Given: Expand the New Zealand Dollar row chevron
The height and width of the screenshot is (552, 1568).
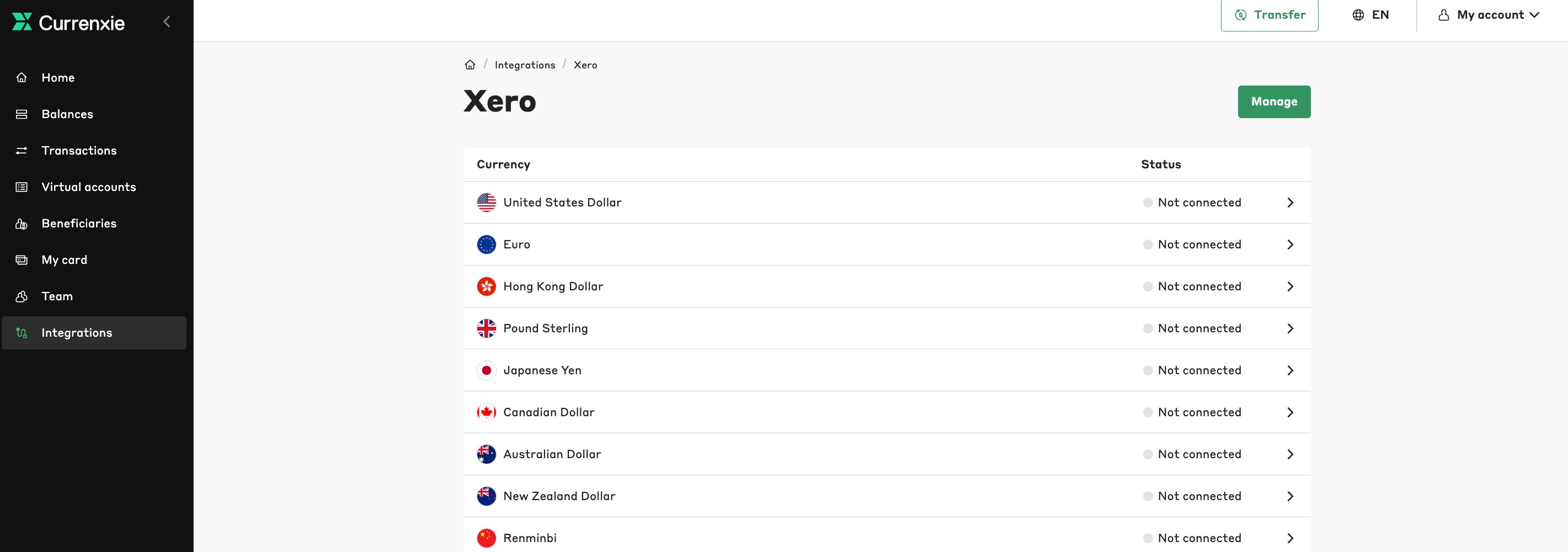Looking at the screenshot, I should coord(1290,496).
